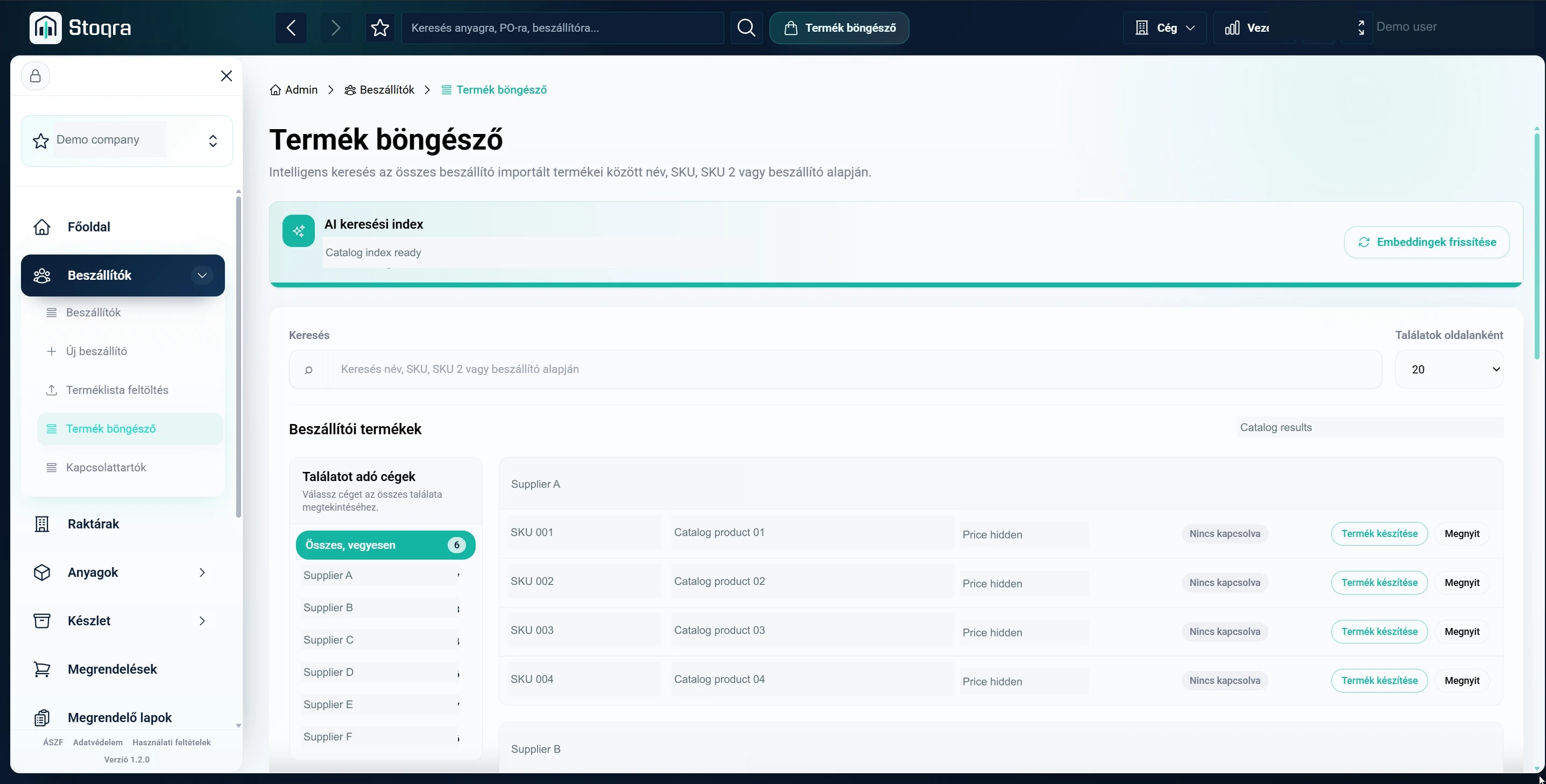Select the Összes, vegyesen filter

click(x=385, y=545)
